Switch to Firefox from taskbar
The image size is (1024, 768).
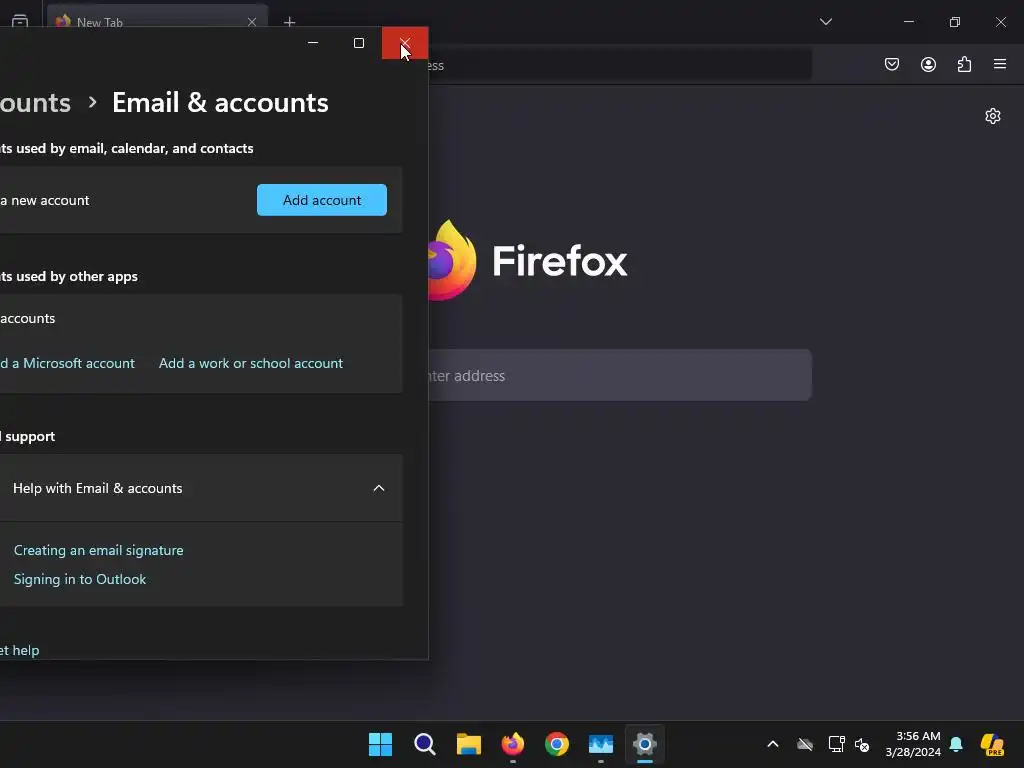click(513, 744)
